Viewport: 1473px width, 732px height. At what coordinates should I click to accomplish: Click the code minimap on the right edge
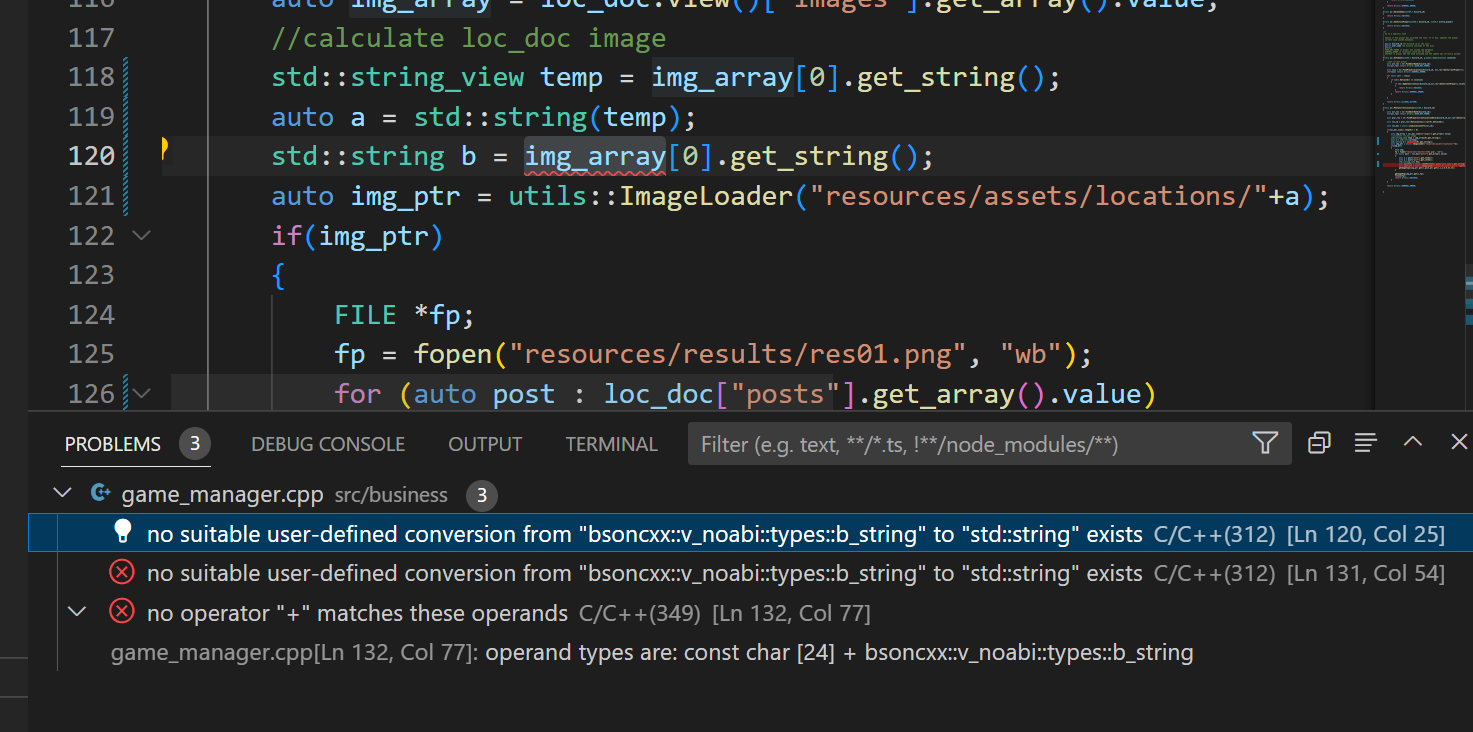coord(1417,100)
